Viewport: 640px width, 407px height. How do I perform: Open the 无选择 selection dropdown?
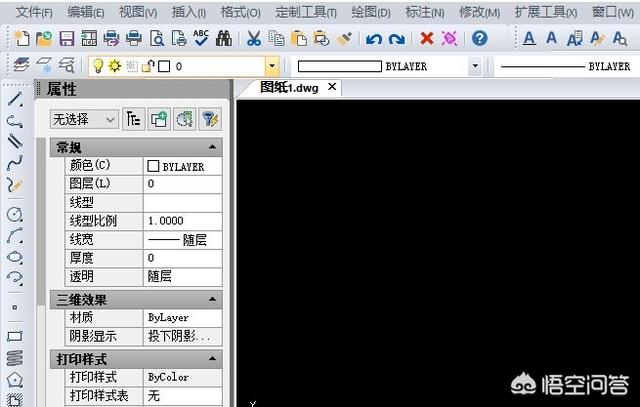84,119
